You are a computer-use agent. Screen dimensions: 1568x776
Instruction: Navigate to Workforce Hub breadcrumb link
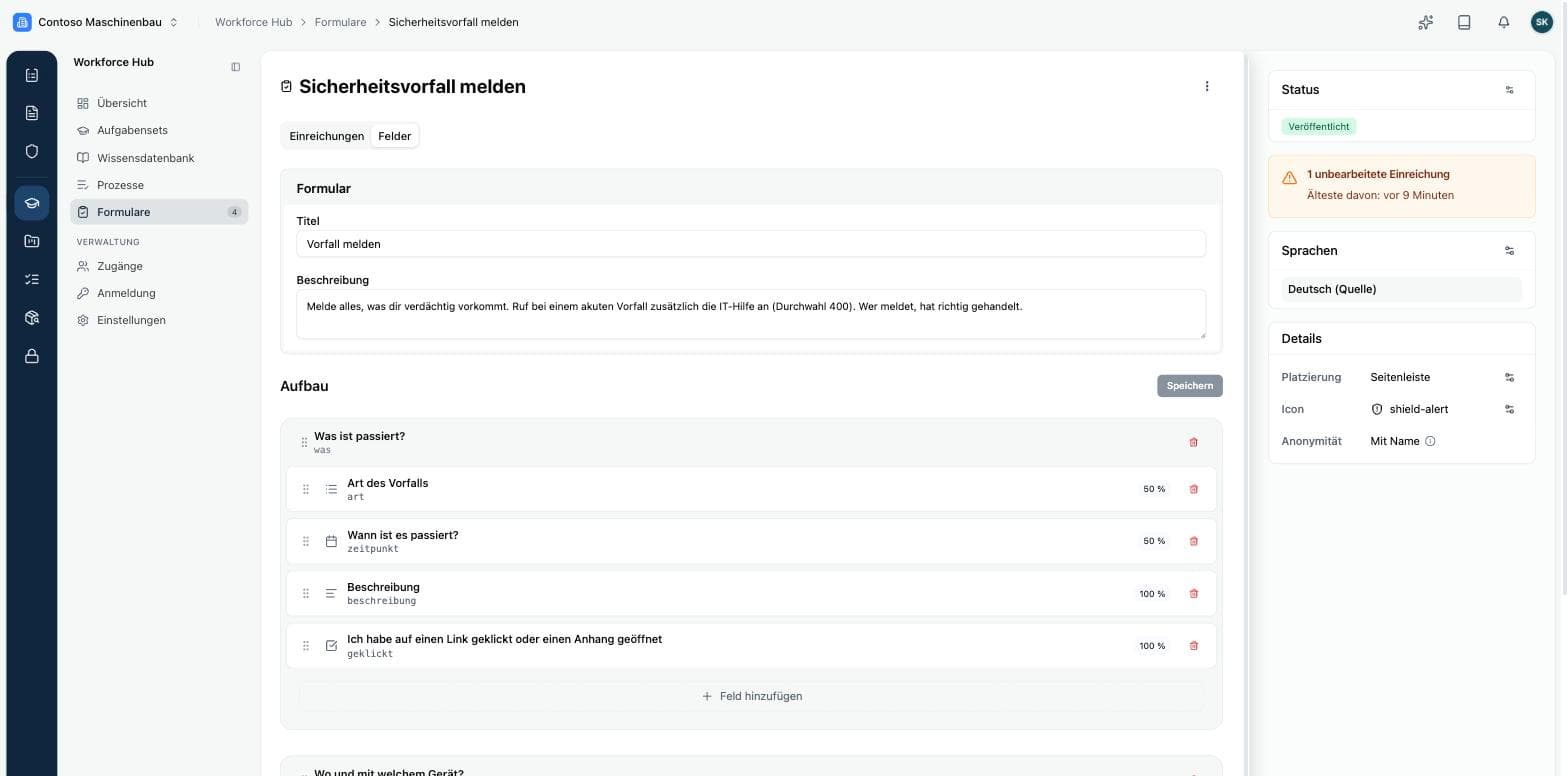(254, 22)
